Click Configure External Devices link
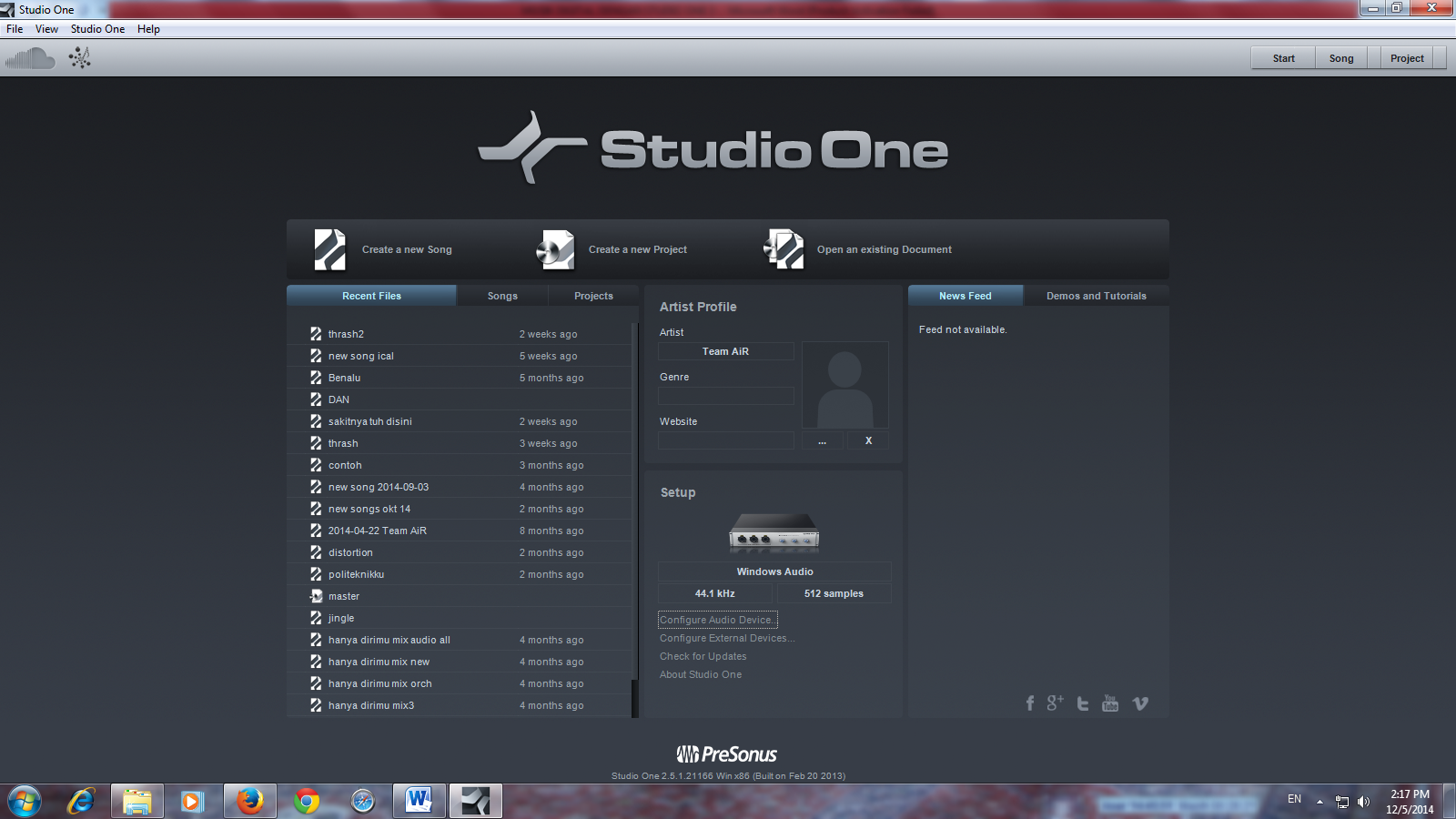 (x=727, y=638)
